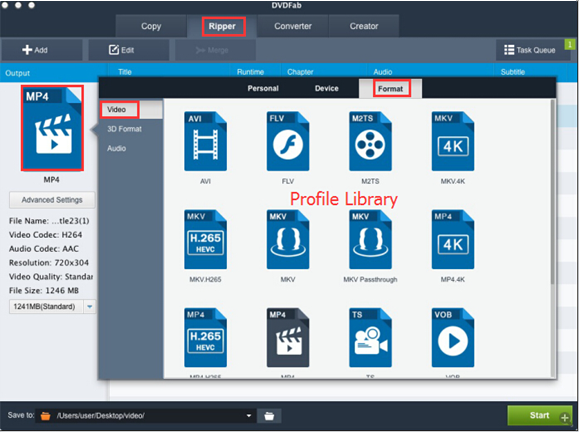Viewport: 579px width, 432px height.
Task: Pick the MKV Passthrough profile
Action: [x=370, y=239]
